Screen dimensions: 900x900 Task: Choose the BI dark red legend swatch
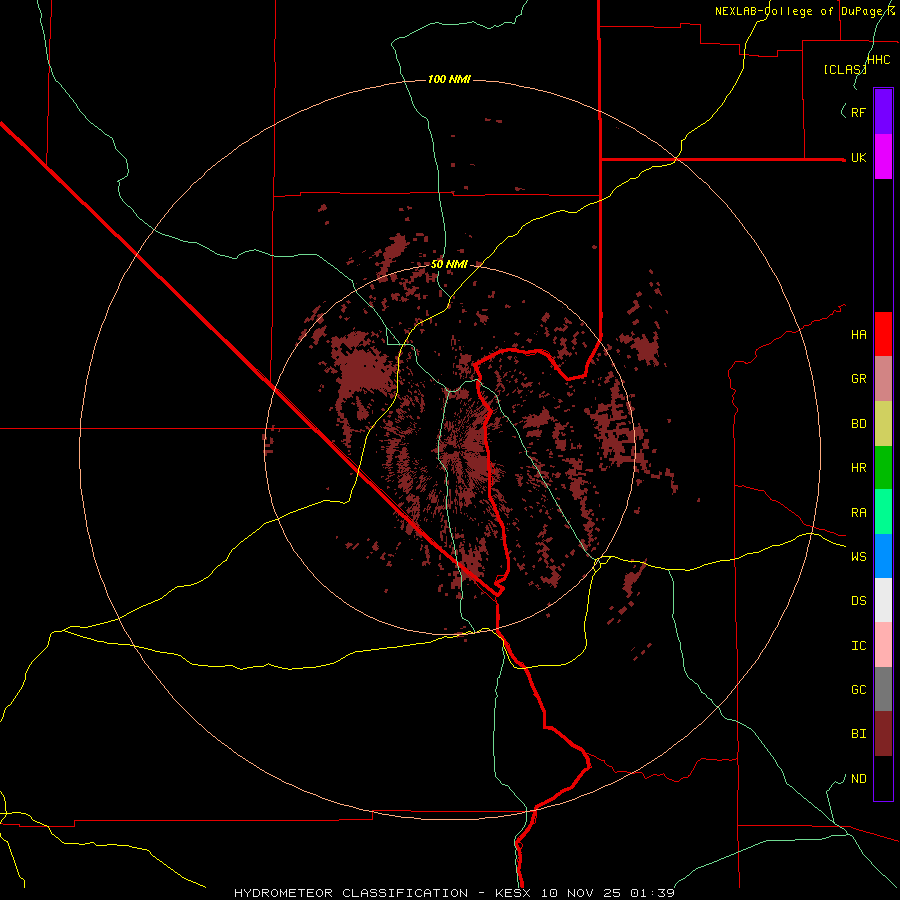(x=883, y=734)
